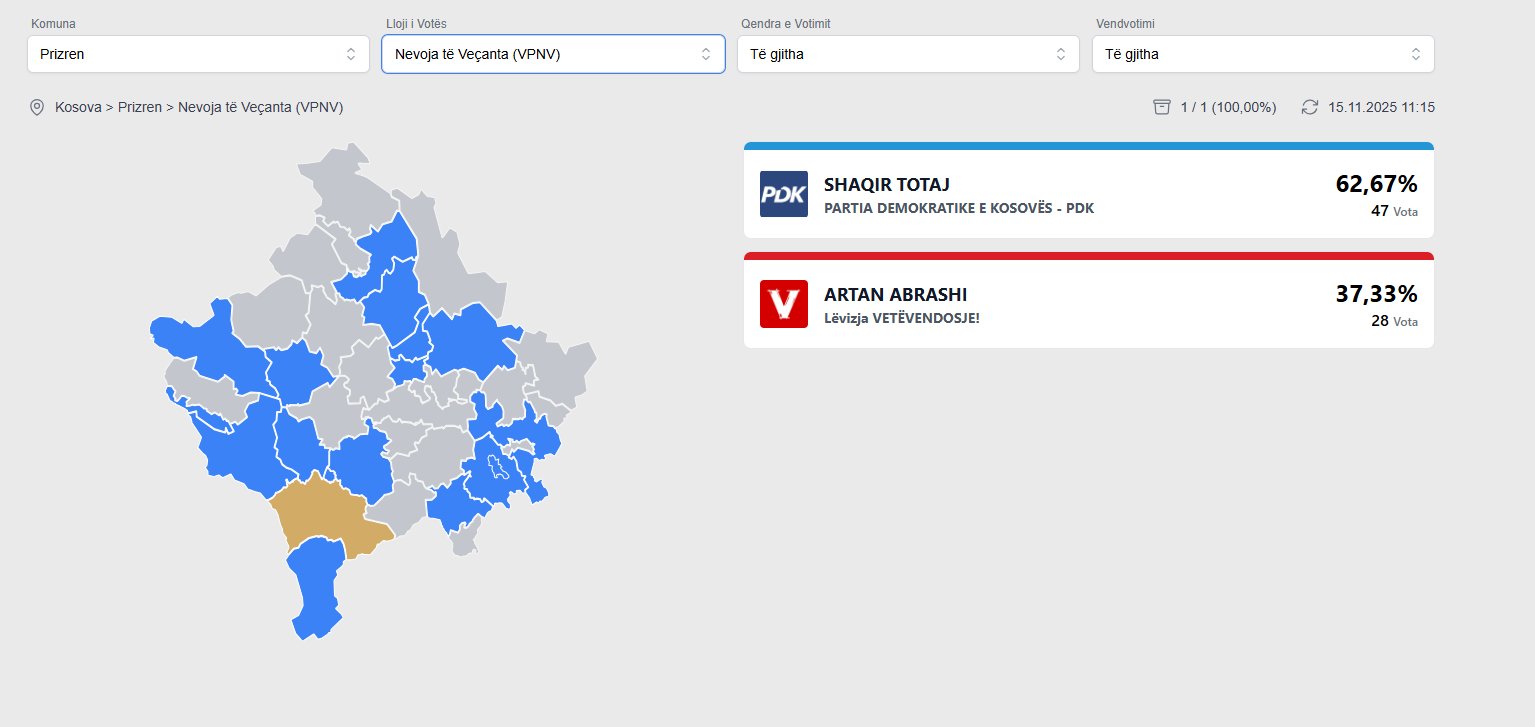Click Prizren in the breadcrumb path
Image resolution: width=1535 pixels, height=727 pixels.
[x=140, y=107]
